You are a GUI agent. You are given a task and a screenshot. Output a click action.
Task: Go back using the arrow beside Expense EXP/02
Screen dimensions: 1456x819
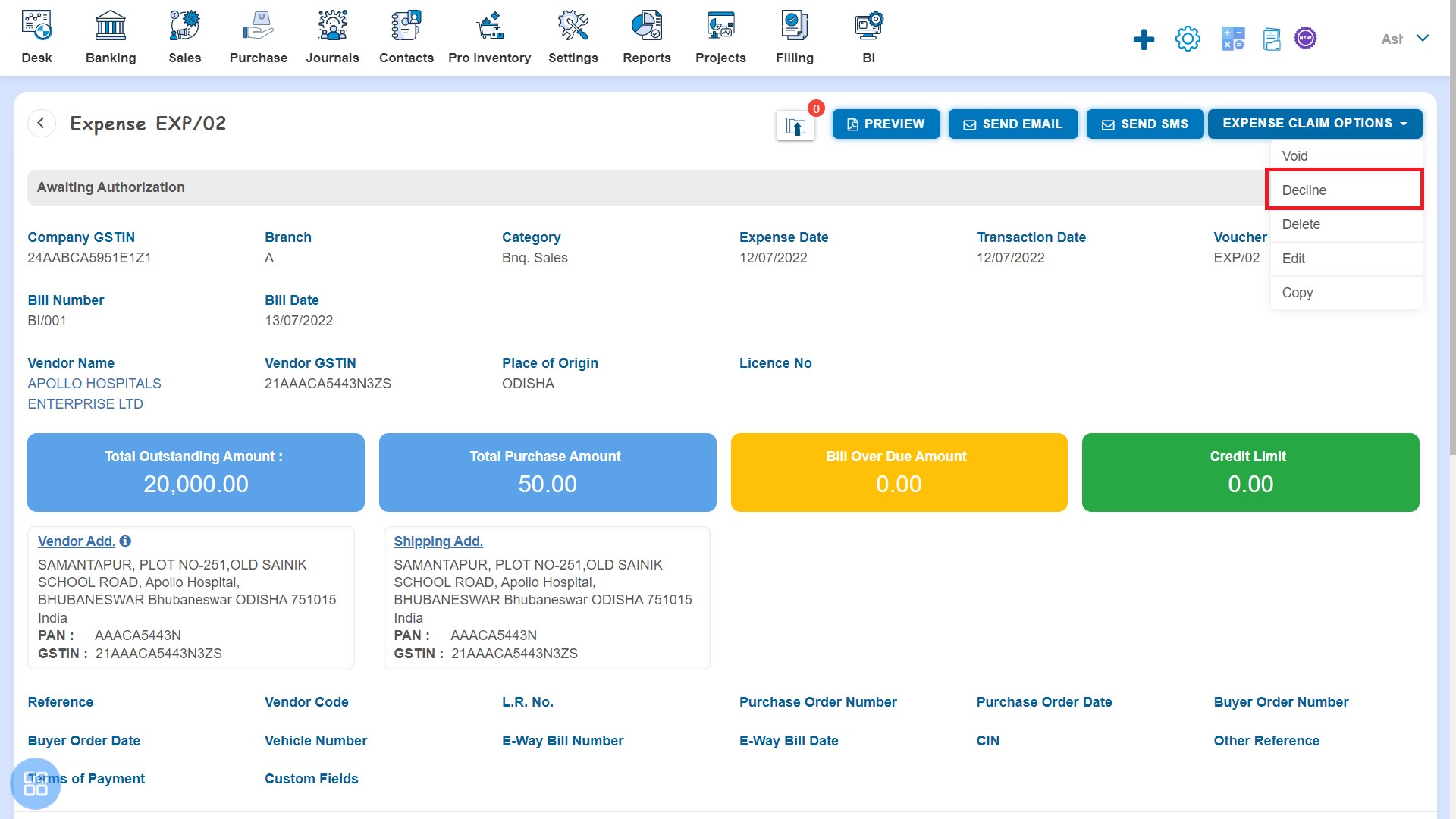(42, 123)
